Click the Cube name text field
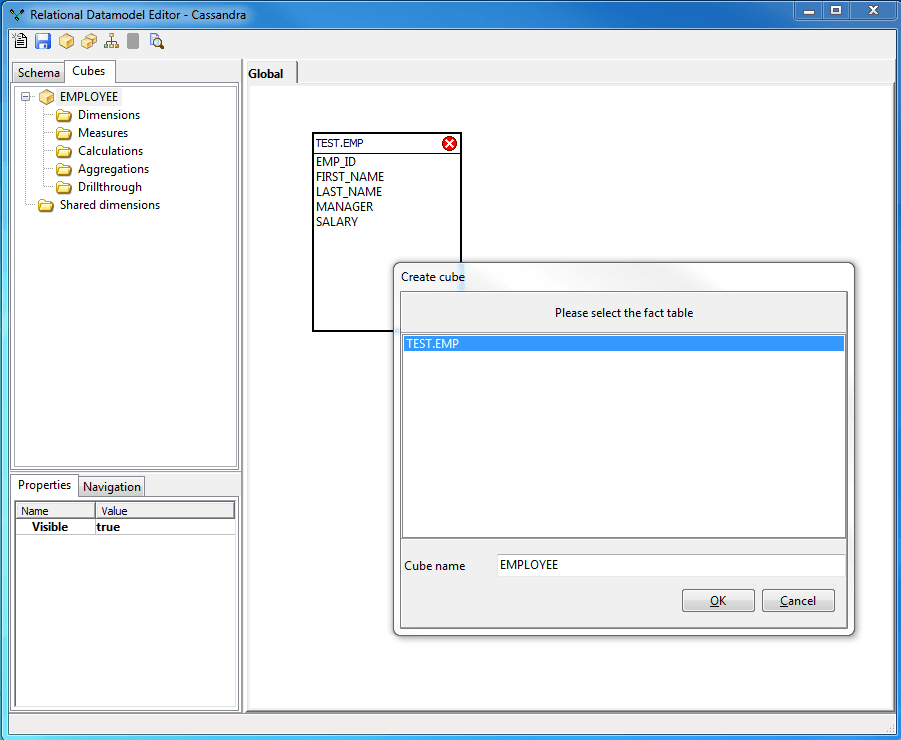 click(x=670, y=565)
